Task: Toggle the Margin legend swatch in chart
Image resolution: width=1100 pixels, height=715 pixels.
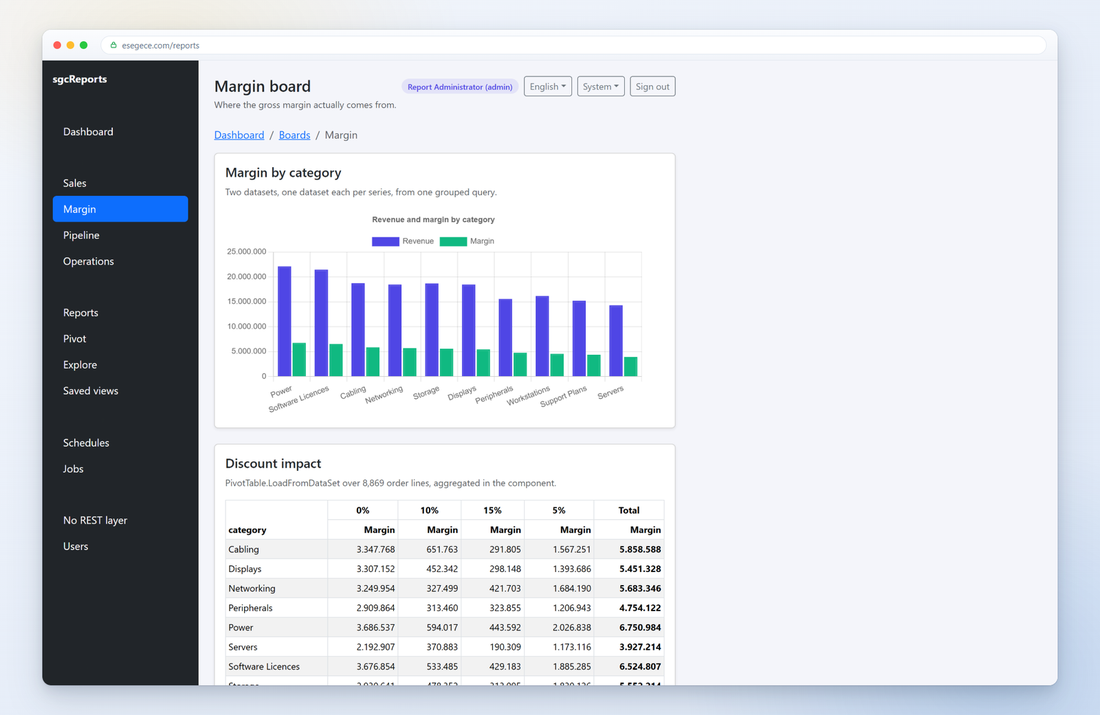Action: click(453, 241)
